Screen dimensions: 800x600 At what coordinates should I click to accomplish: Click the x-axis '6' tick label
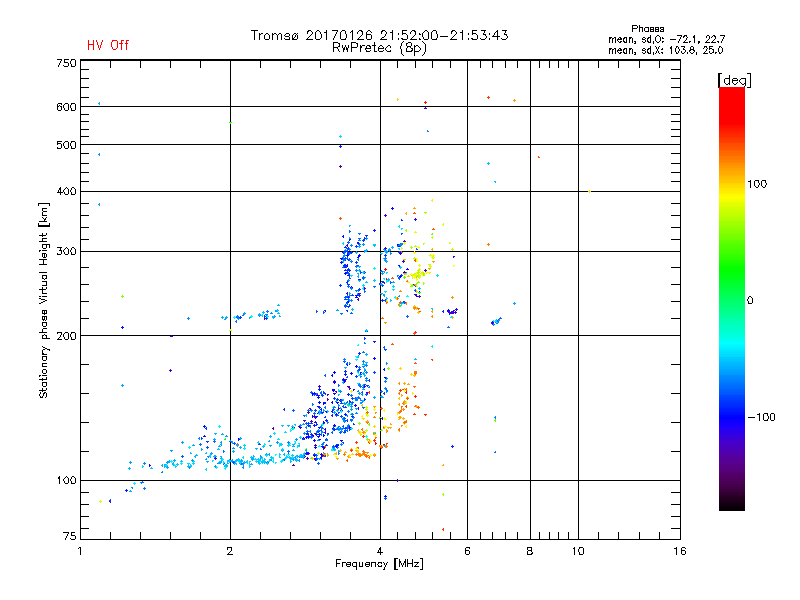tap(467, 551)
